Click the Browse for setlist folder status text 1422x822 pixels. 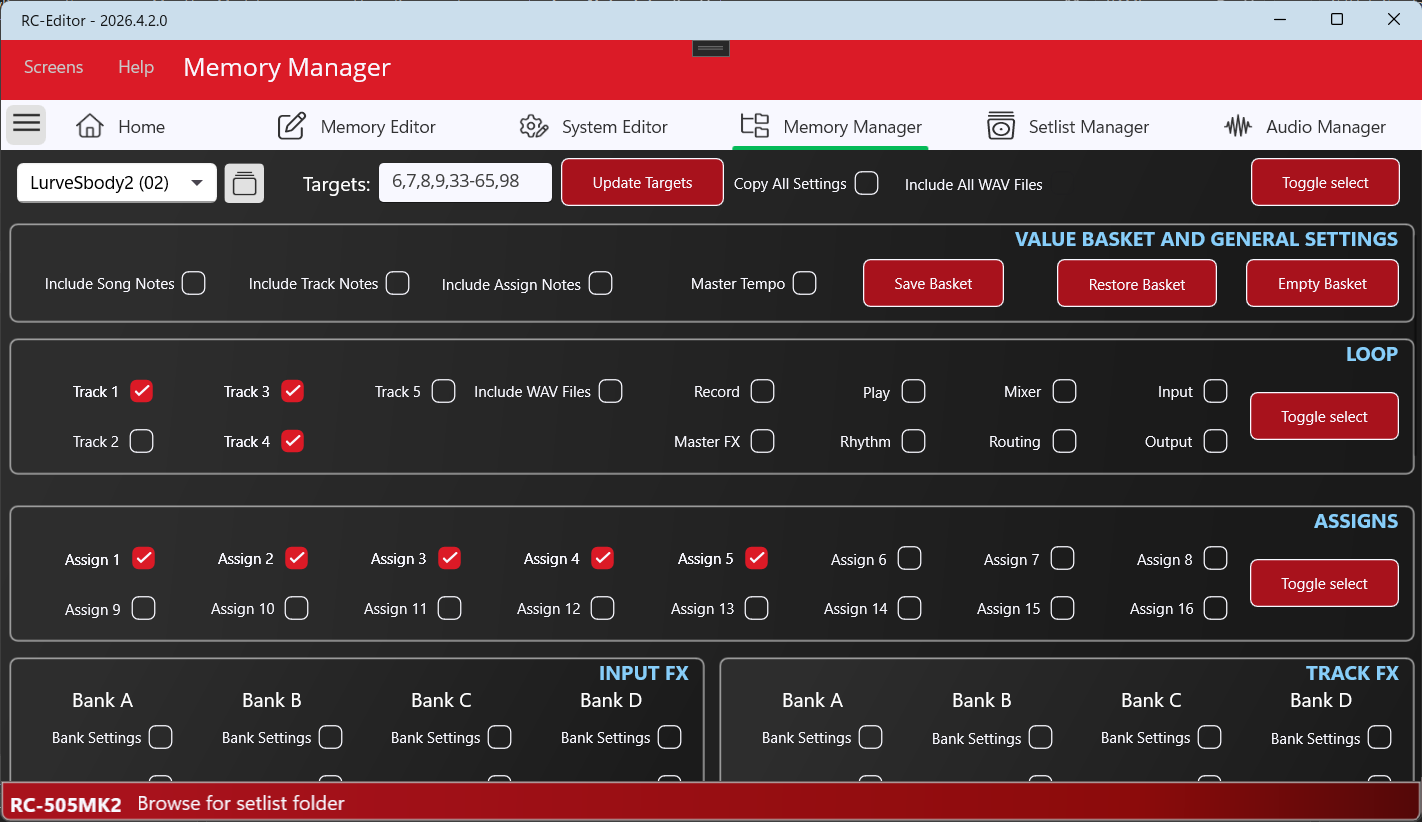pos(241,803)
